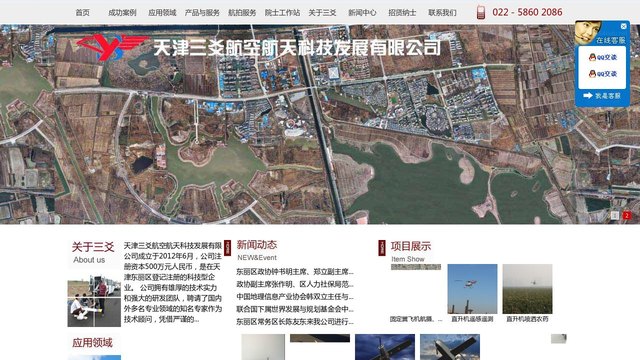Click the 我是客服 arrow button
This screenshot has height=360, width=640.
pos(602,96)
